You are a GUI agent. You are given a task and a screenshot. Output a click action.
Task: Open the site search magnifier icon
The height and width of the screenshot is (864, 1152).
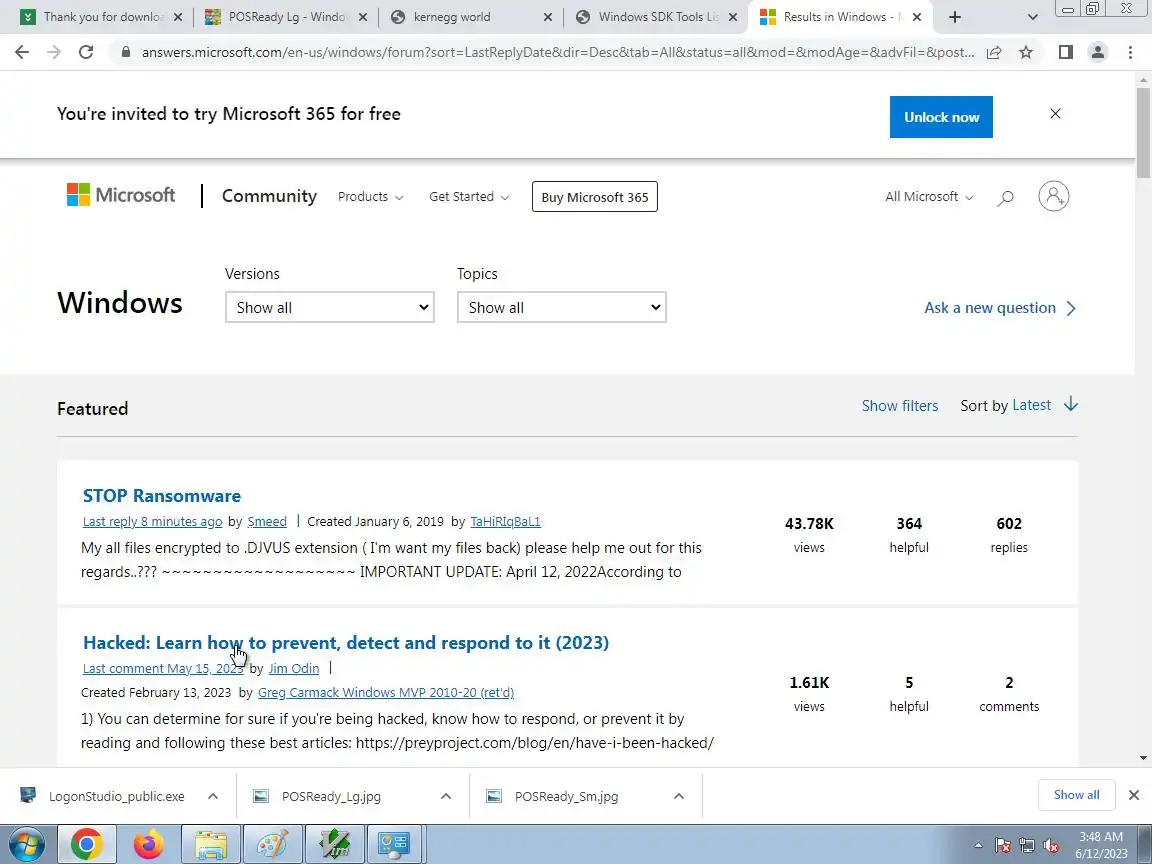[x=1005, y=197]
